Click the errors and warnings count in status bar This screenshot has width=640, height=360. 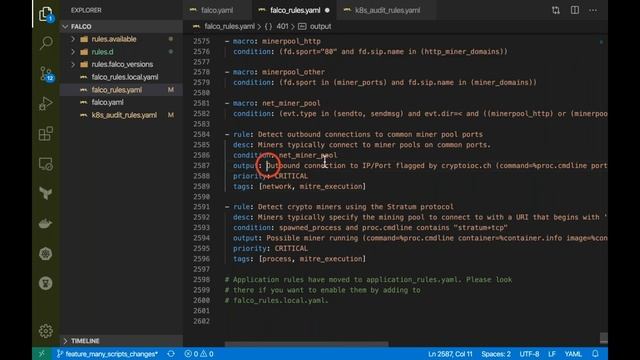(199, 354)
